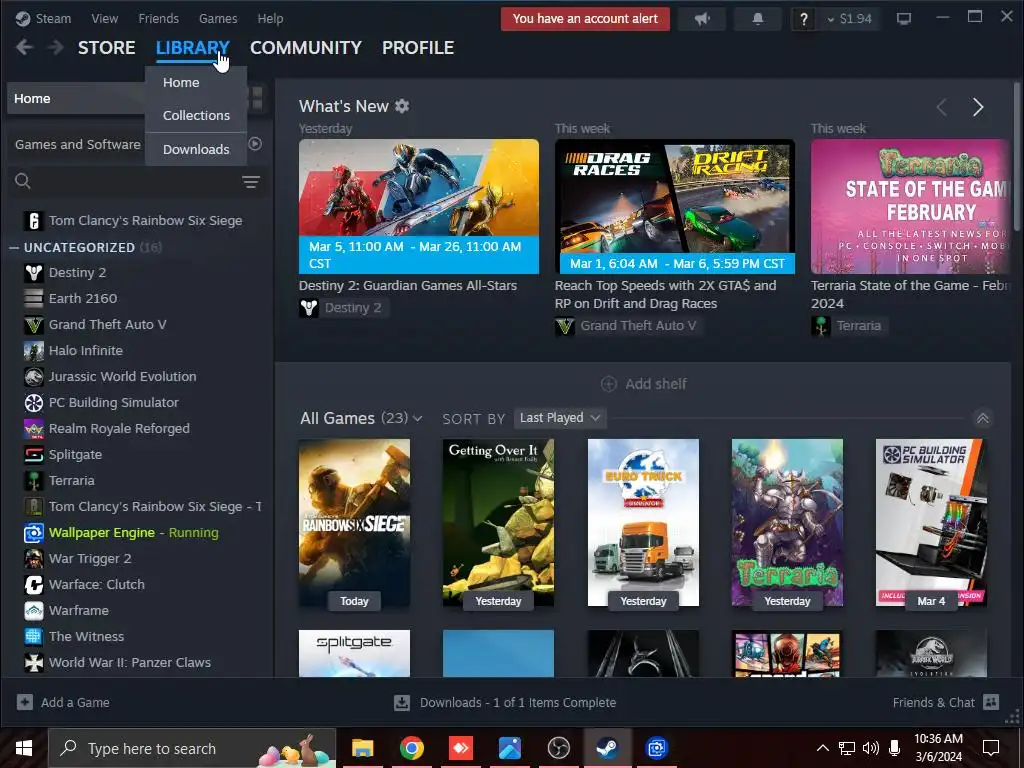Select Halo Infinite in the game list

(x=86, y=351)
